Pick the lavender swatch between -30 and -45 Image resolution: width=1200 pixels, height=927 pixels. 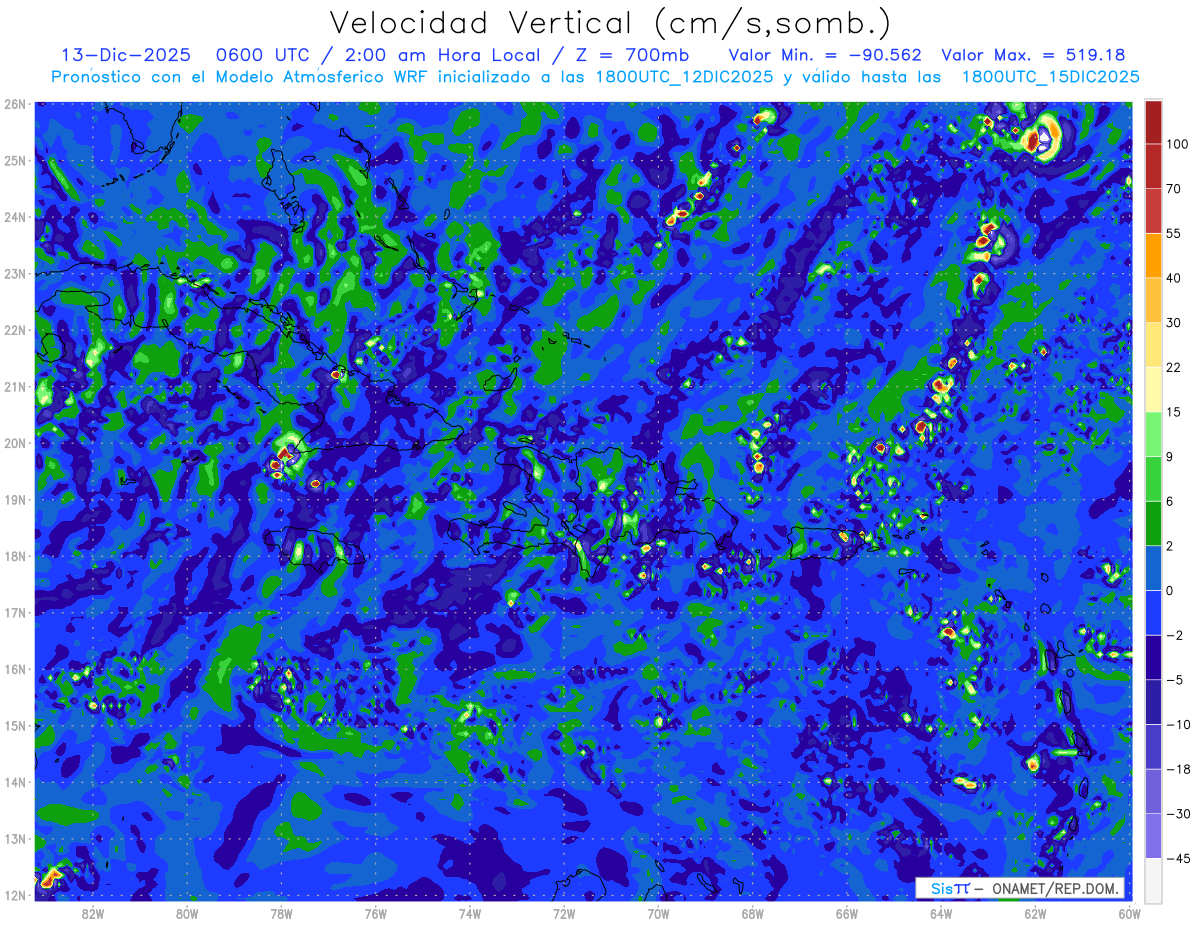pyautogui.click(x=1153, y=836)
